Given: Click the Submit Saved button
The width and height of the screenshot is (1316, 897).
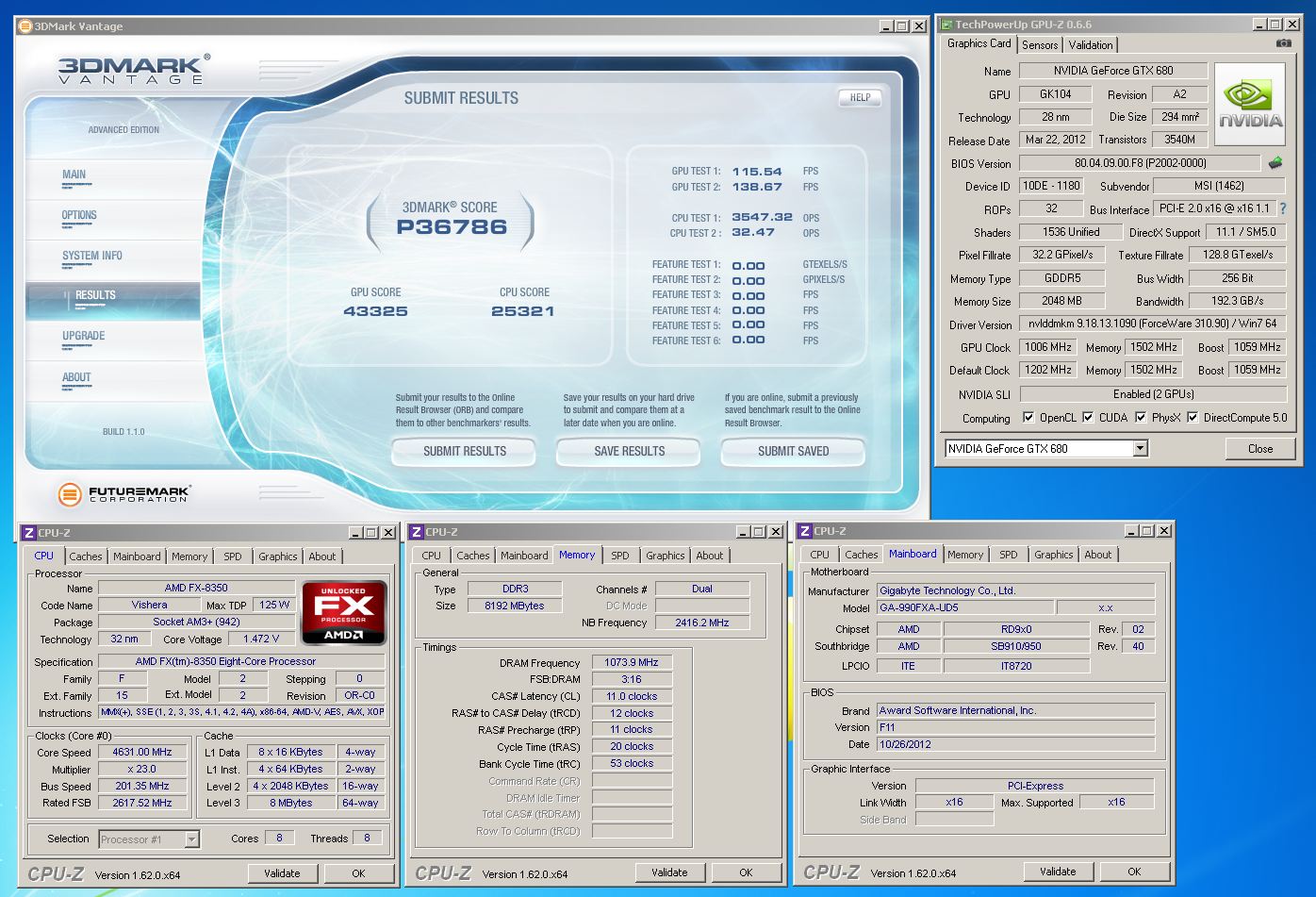Looking at the screenshot, I should (x=793, y=452).
